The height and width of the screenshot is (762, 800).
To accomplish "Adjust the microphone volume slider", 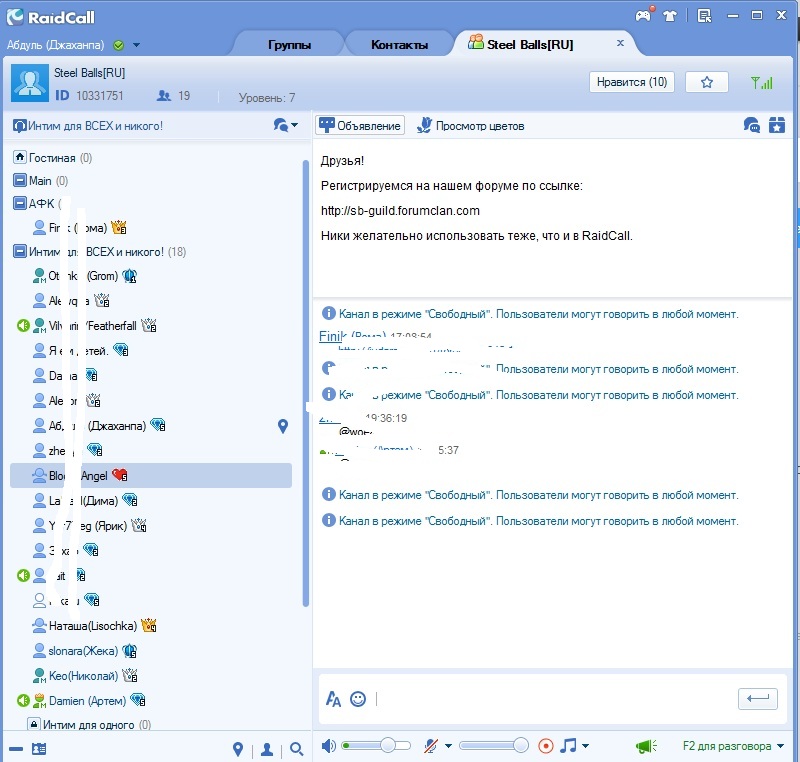I will pyautogui.click(x=493, y=746).
